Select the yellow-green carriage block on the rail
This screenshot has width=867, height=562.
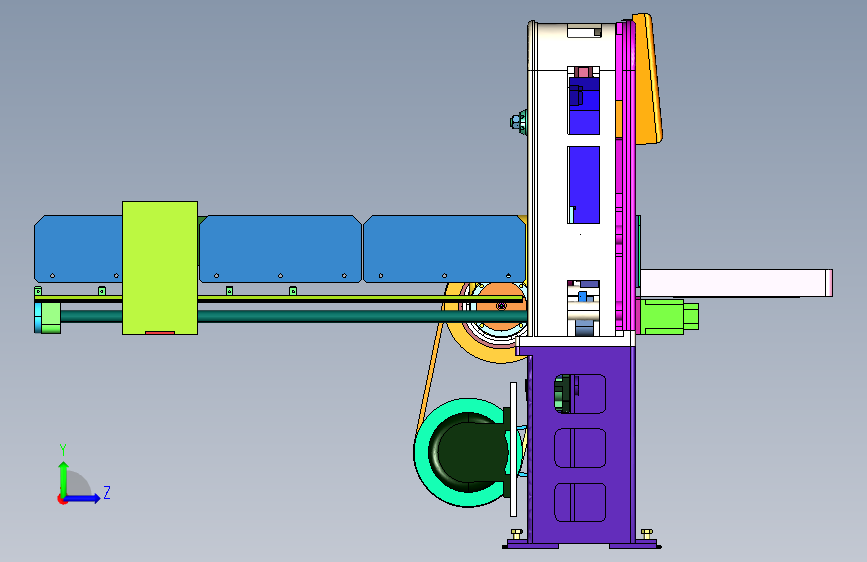160,268
